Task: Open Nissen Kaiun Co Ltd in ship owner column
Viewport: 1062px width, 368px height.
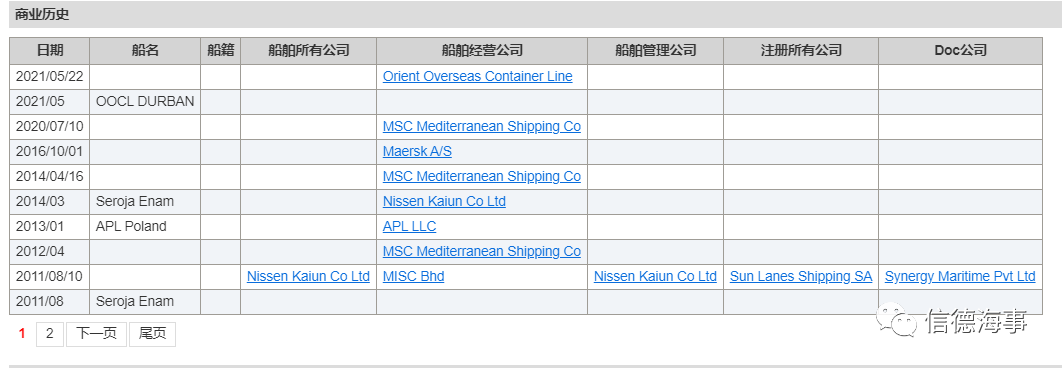Action: point(308,277)
